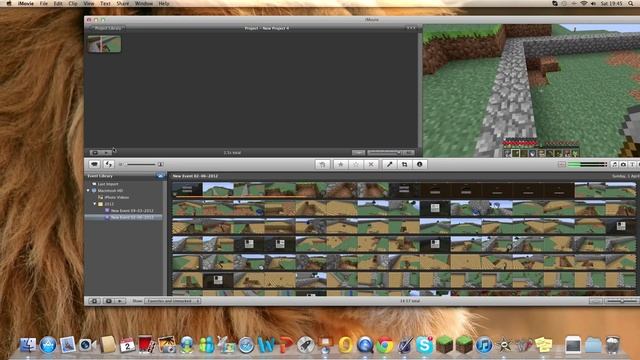Open the music and sound effects browser
This screenshot has height=360, width=640.
615,164
